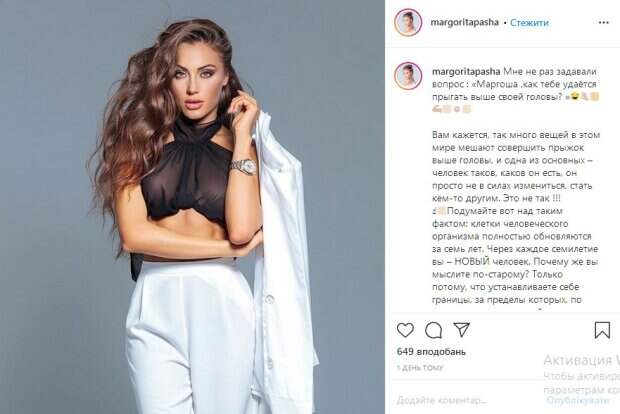Open margoritapasha profile from header username
The image size is (620, 414).
tap(465, 23)
